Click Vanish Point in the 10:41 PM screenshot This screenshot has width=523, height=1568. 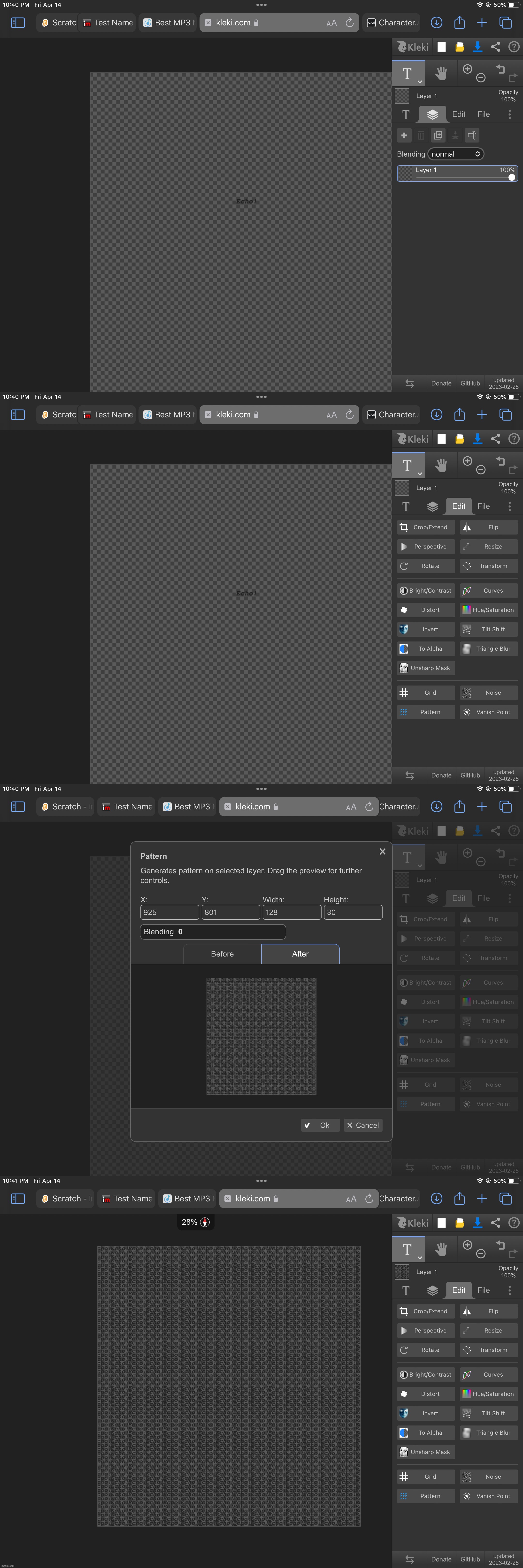tap(489, 1496)
